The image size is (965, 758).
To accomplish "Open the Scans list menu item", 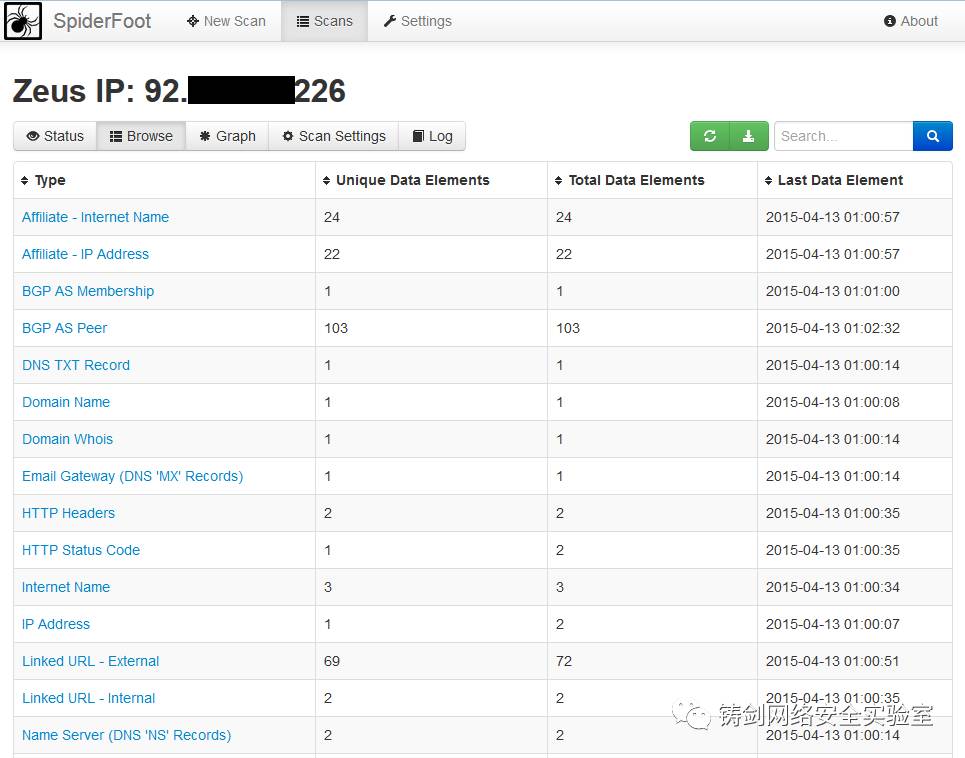I will [324, 21].
